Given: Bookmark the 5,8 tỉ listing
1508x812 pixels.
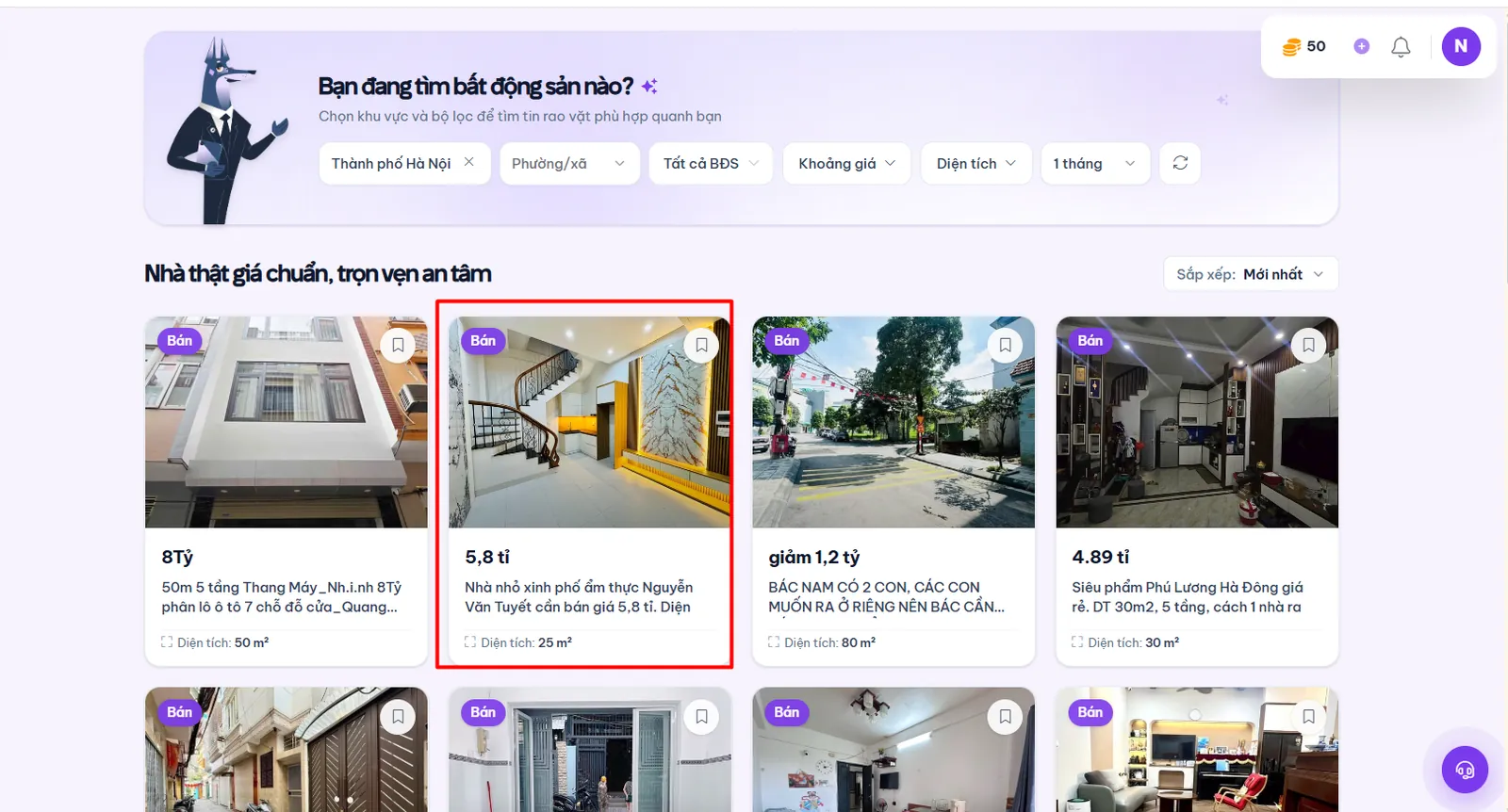Looking at the screenshot, I should coord(702,346).
